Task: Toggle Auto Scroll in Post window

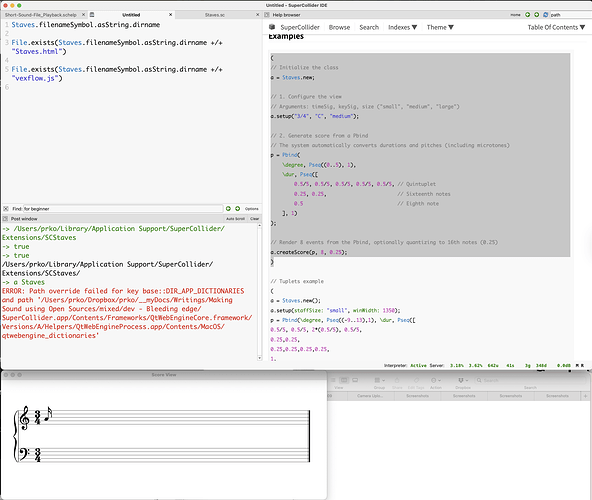Action: click(235, 219)
